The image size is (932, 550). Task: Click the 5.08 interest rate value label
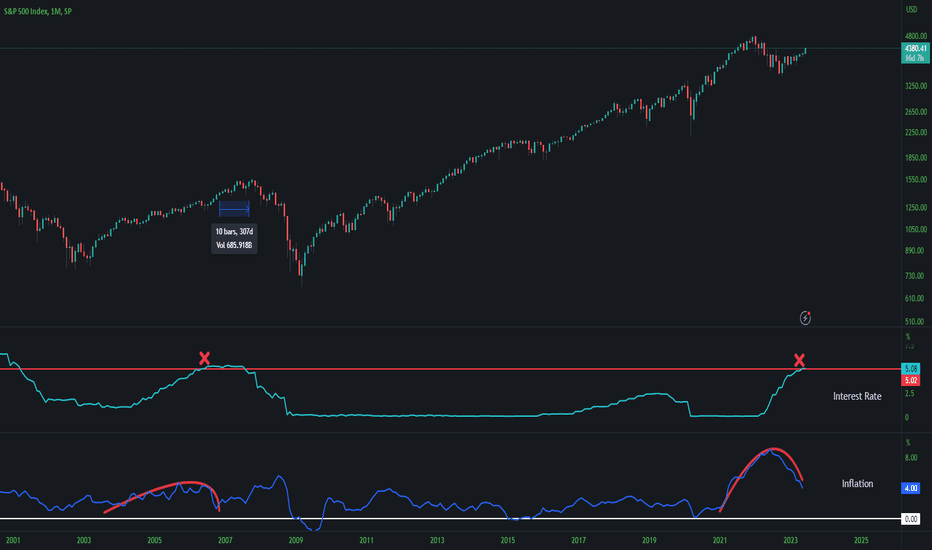911,369
